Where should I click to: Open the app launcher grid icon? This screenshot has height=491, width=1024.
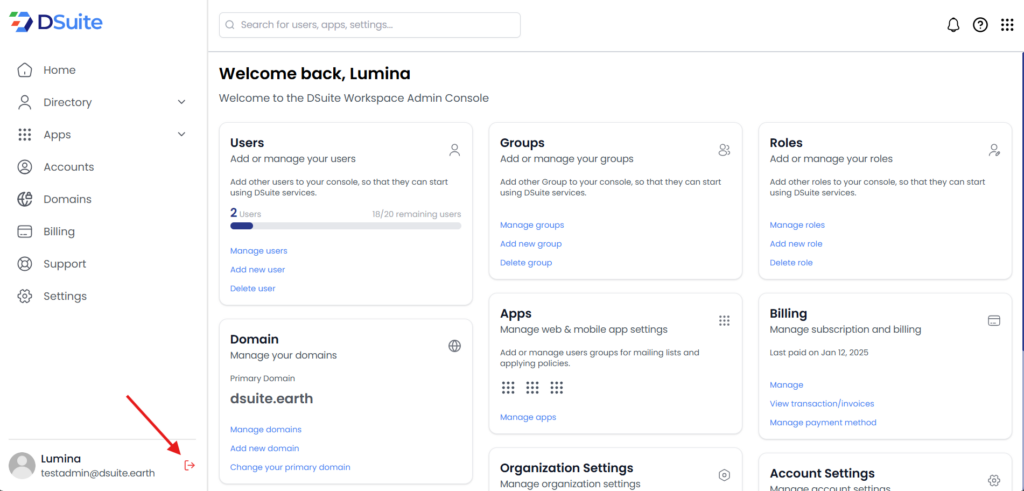pos(1007,25)
